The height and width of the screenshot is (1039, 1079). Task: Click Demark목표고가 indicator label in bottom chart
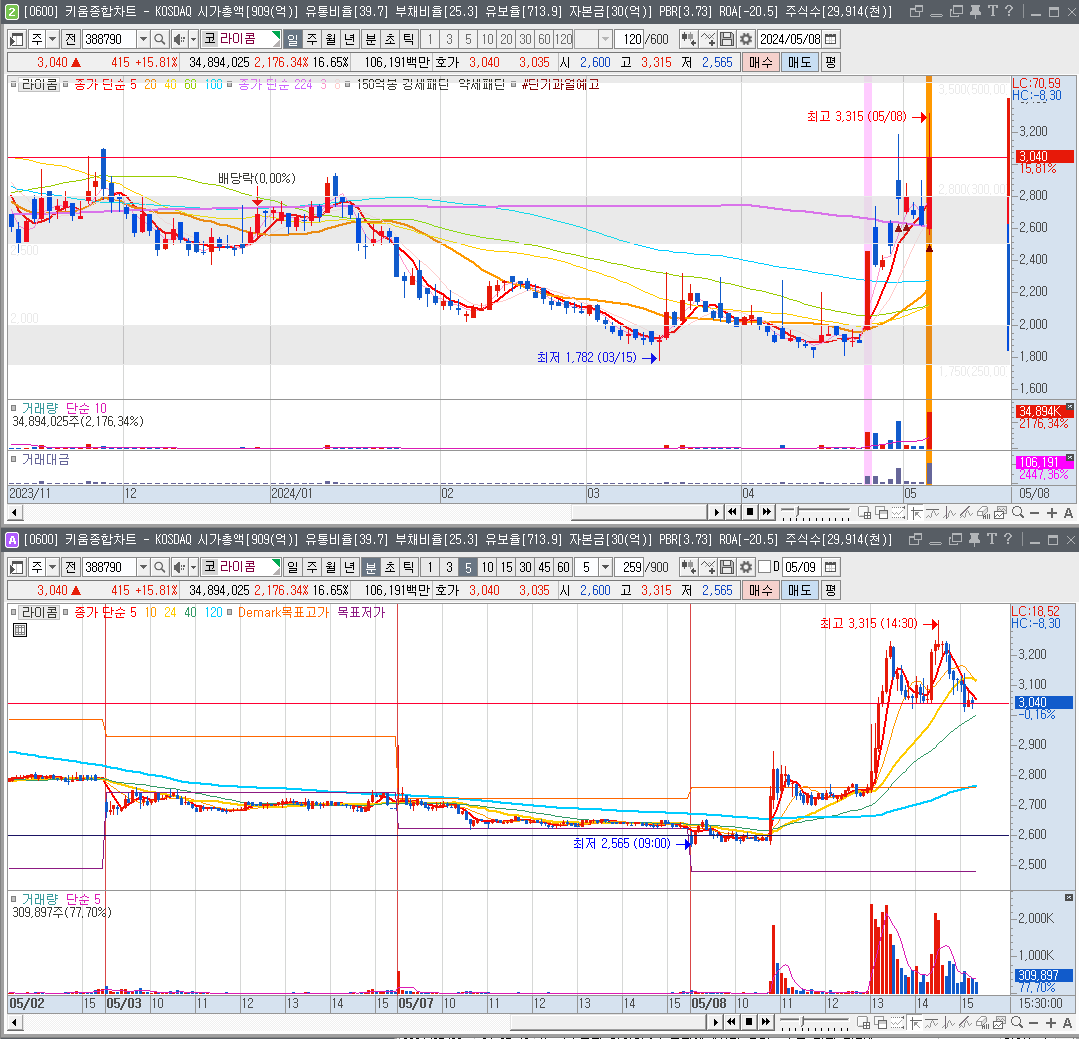click(284, 612)
